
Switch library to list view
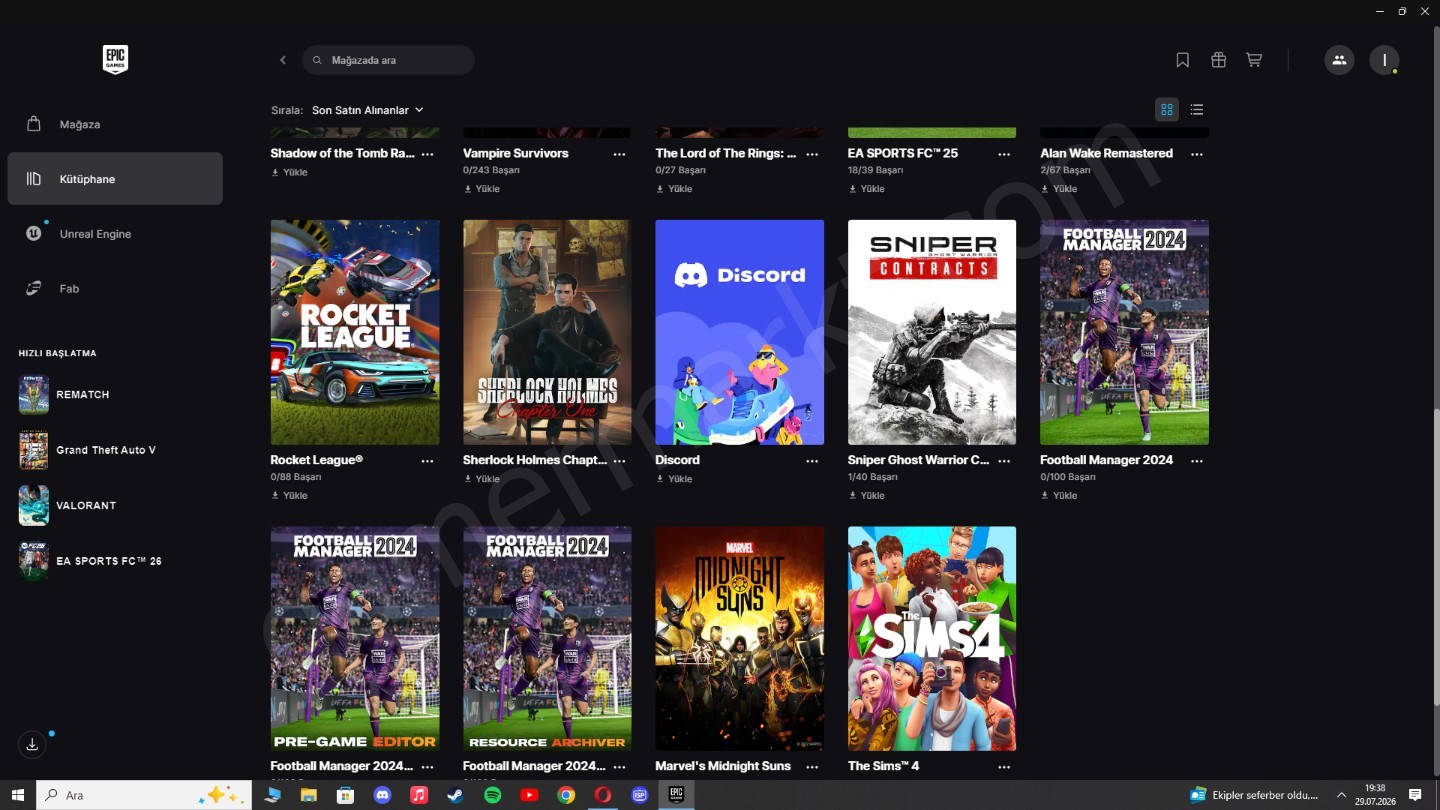[x=1197, y=109]
